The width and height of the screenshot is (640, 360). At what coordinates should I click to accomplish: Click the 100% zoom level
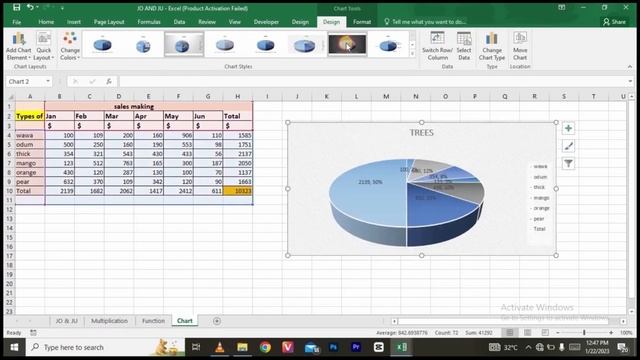pyautogui.click(x=626, y=333)
